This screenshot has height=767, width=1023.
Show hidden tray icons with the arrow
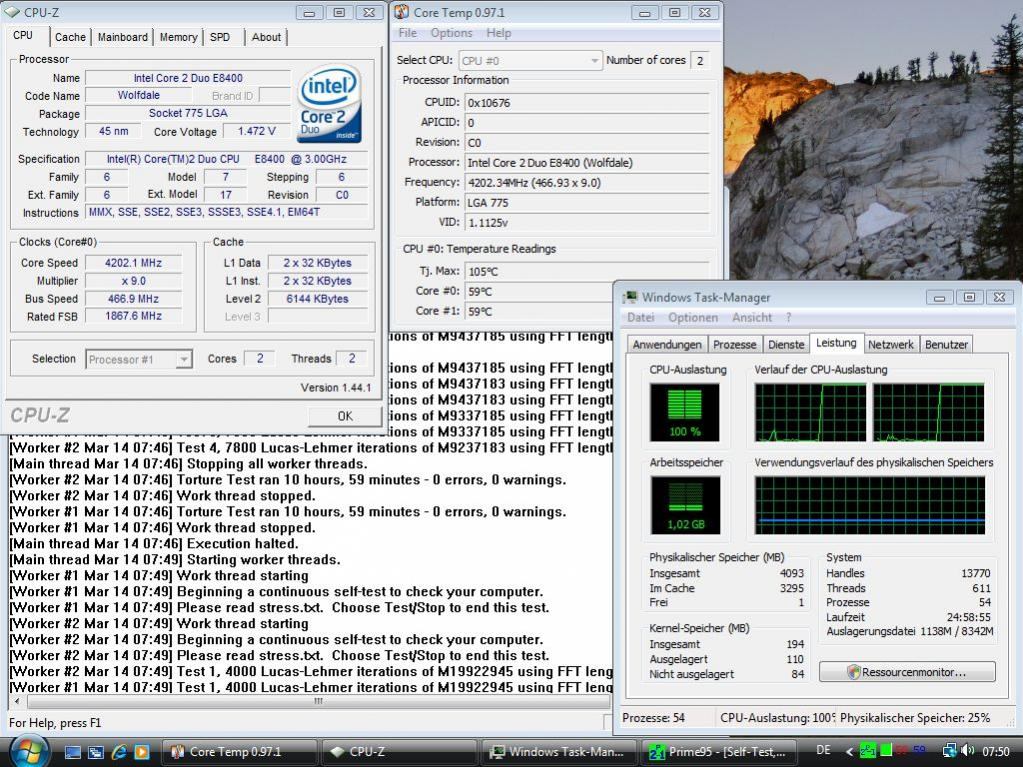pos(849,751)
